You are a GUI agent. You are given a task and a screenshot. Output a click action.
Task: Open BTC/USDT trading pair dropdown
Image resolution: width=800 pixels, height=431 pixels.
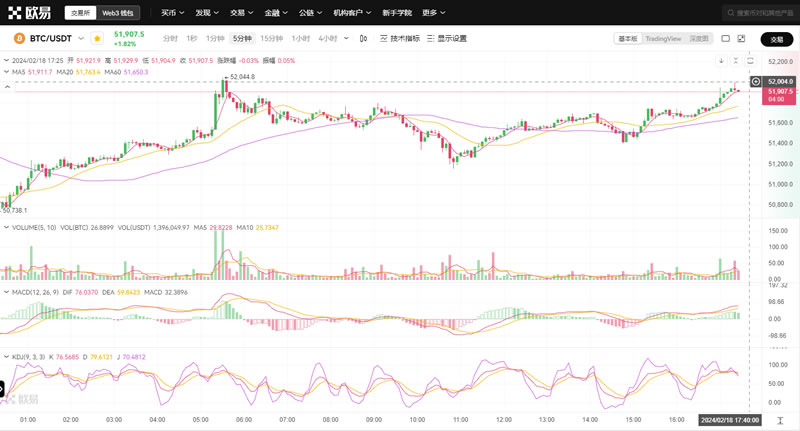81,38
